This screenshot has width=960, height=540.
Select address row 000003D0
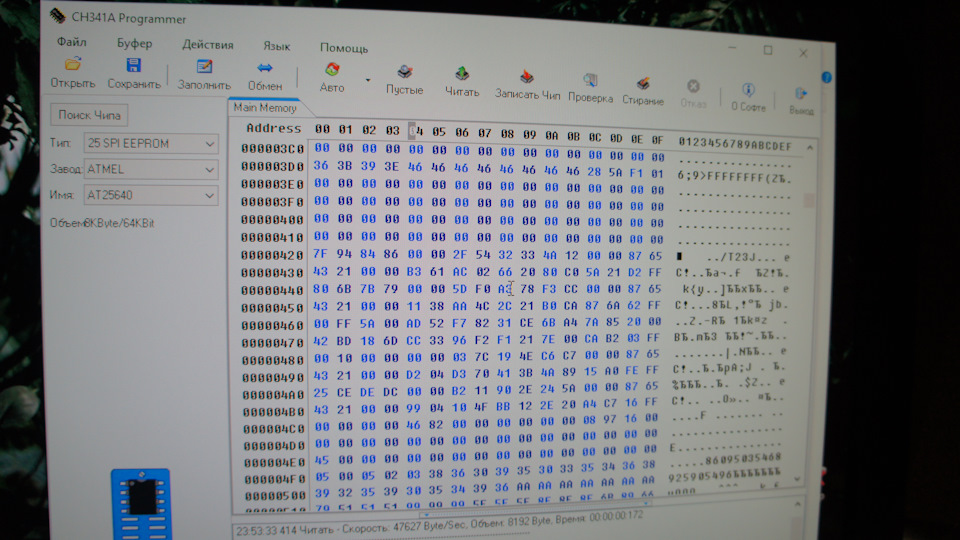click(x=272, y=166)
